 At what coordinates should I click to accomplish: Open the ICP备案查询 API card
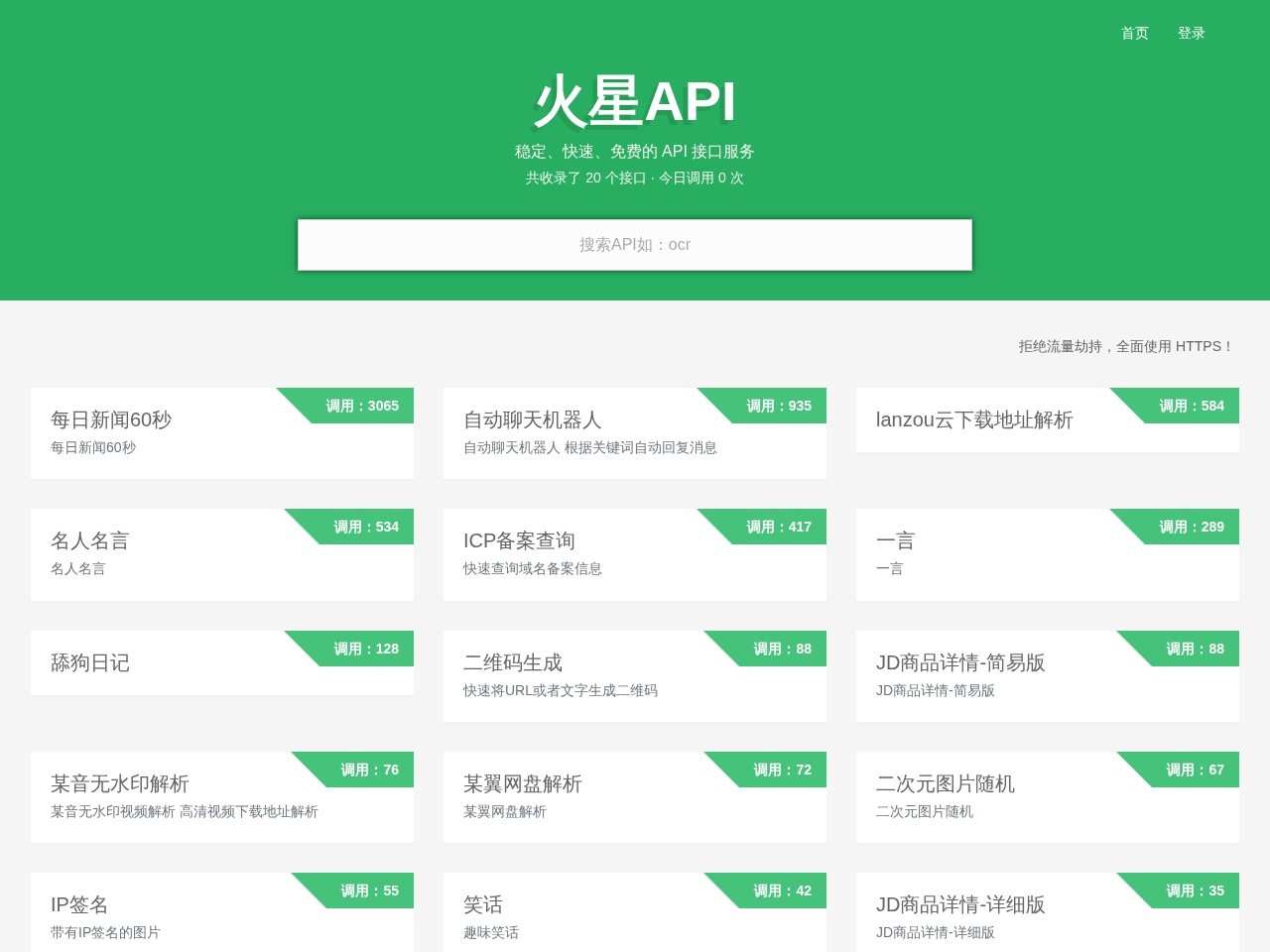pyautogui.click(x=634, y=554)
